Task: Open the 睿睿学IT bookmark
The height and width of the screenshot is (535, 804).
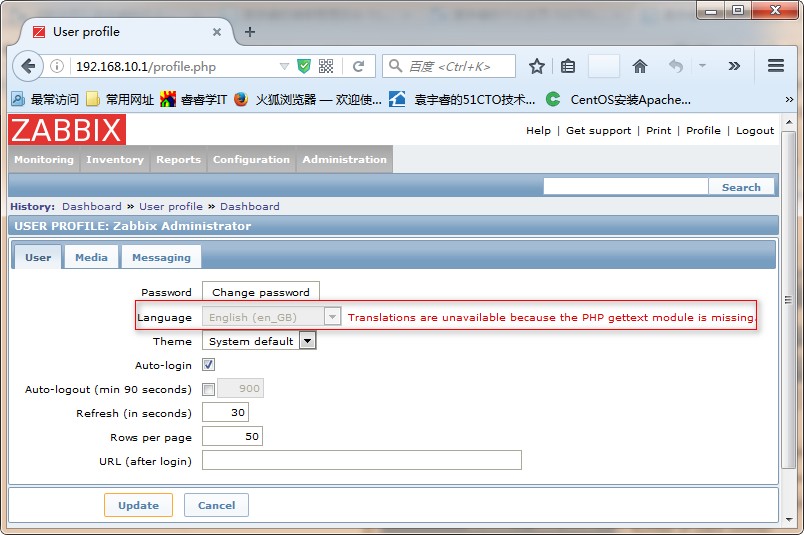Action: point(194,99)
